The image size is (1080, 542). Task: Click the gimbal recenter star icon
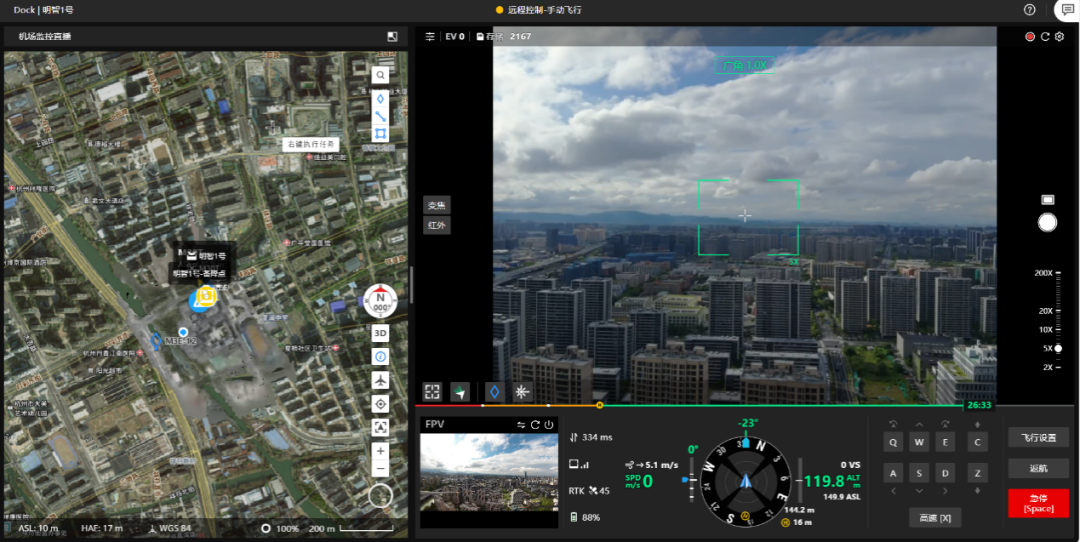522,392
